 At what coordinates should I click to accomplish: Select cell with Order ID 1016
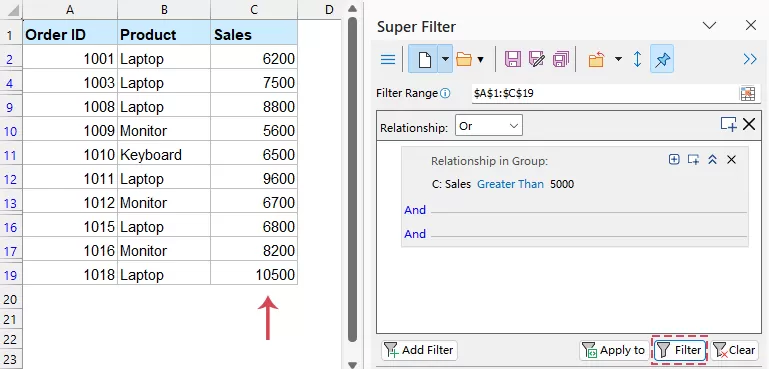[70, 250]
